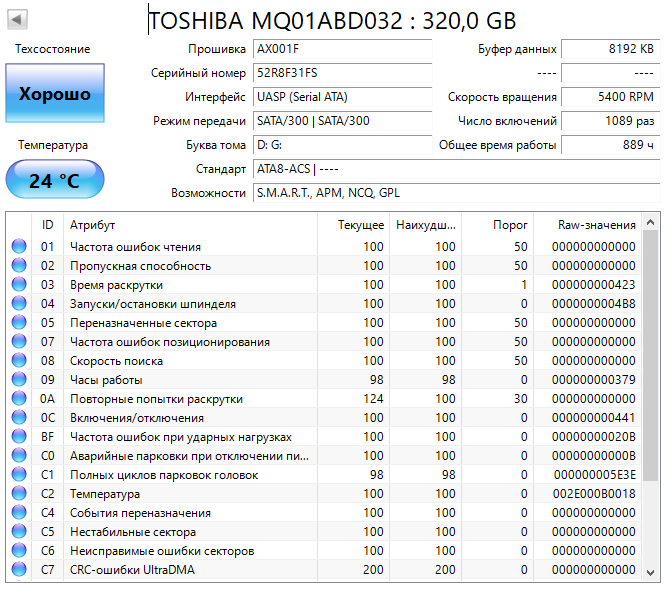Image resolution: width=668 pixels, height=591 pixels.
Task: Select row 'Полных циклов парковок головок'
Action: click(x=324, y=475)
